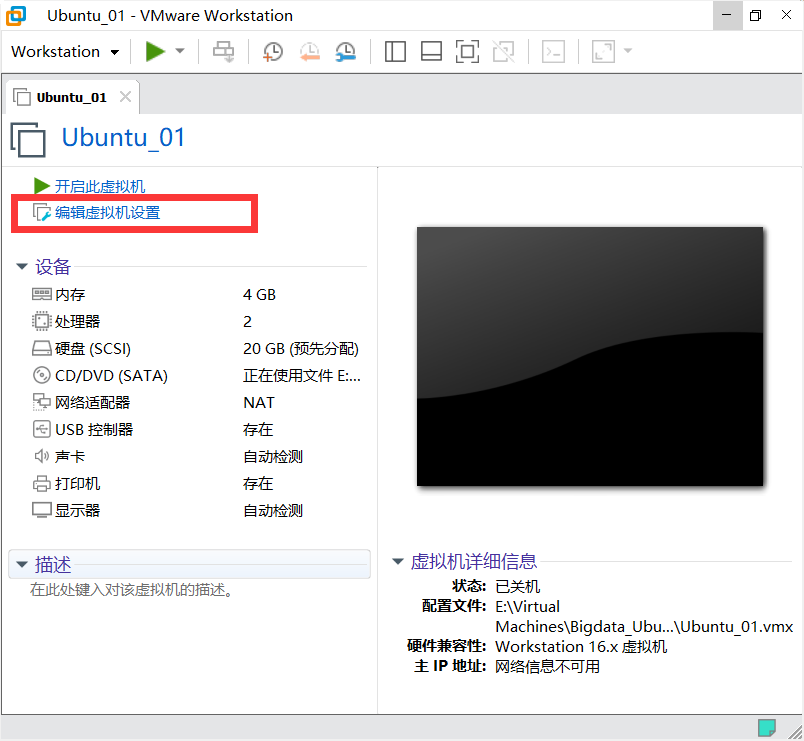Click the 打印机 printer icon
Viewport: 804px width, 741px height.
tap(42, 483)
